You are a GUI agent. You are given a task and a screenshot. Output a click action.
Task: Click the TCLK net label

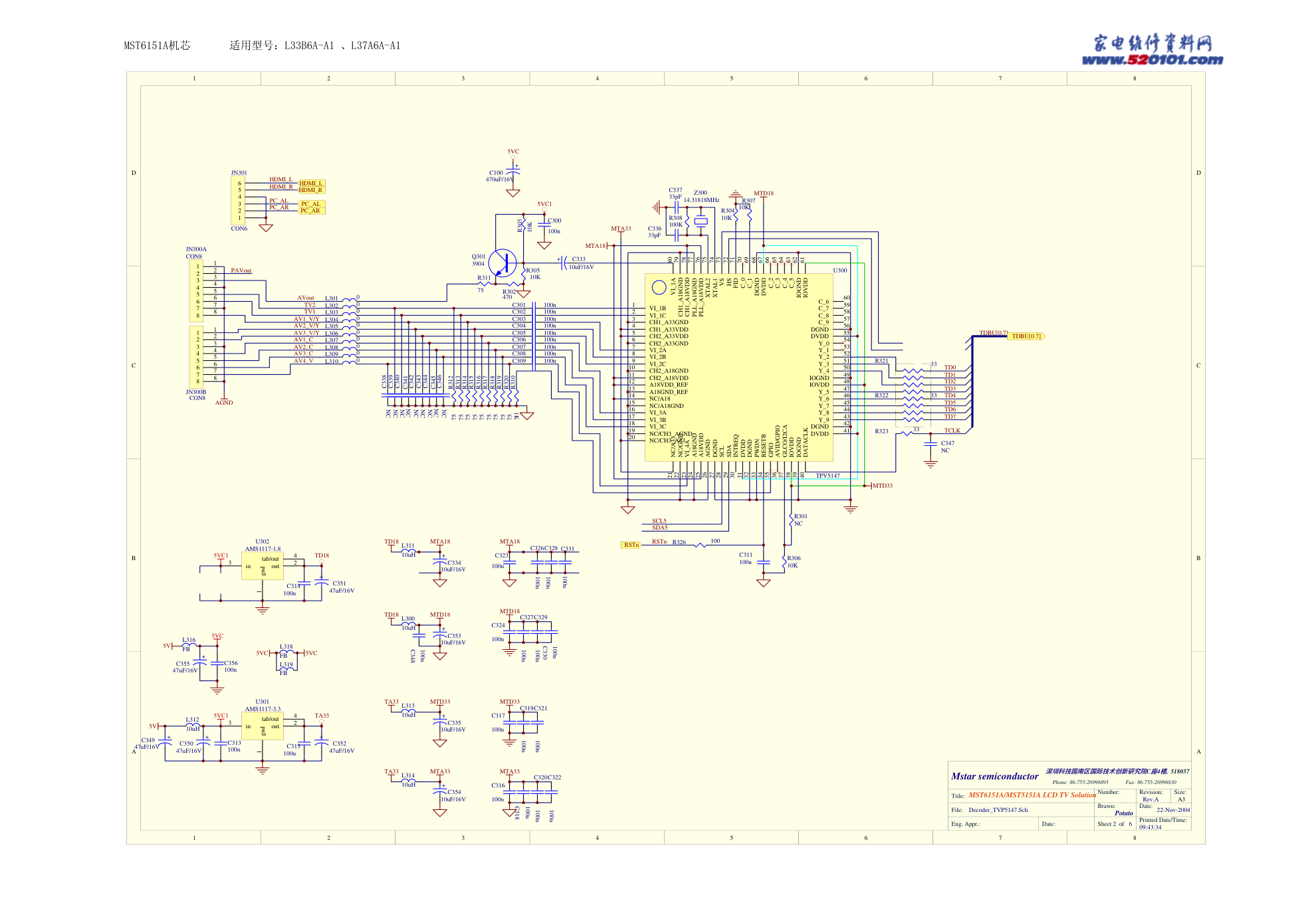pyautogui.click(x=952, y=431)
